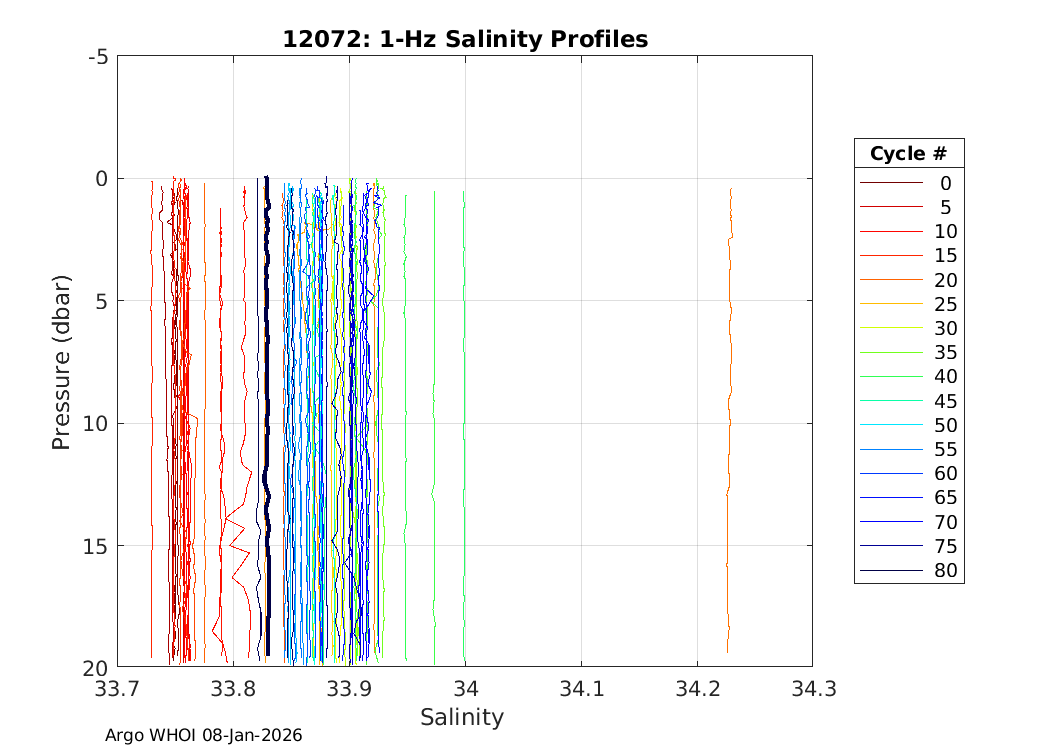Click x-axis tick label '34.1'
The width and height of the screenshot is (1050, 750).
tap(581, 689)
